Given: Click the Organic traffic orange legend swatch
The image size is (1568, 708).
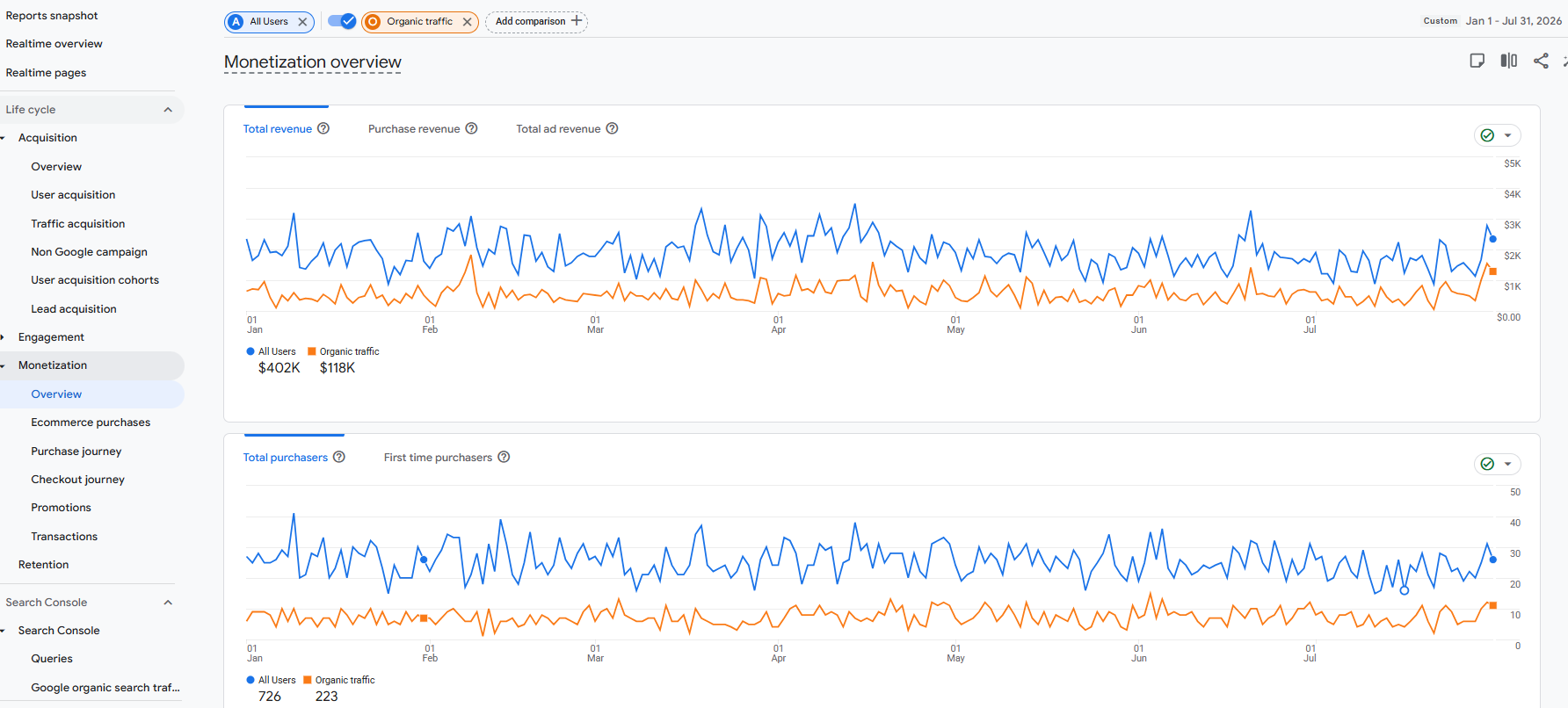Looking at the screenshot, I should tap(312, 351).
